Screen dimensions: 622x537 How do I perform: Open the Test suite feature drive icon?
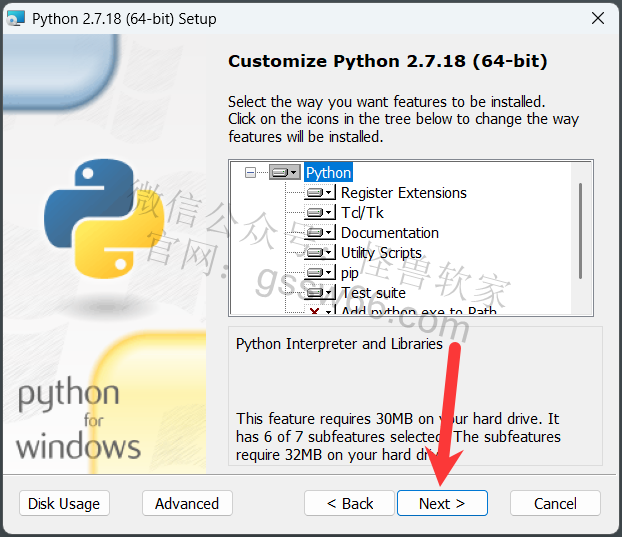(x=320, y=293)
